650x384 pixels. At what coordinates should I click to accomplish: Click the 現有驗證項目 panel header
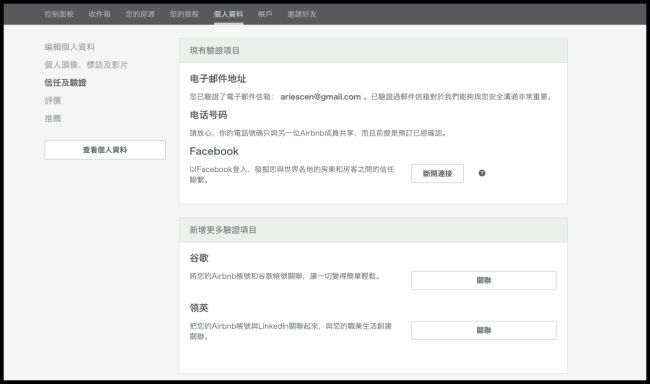tap(373, 51)
